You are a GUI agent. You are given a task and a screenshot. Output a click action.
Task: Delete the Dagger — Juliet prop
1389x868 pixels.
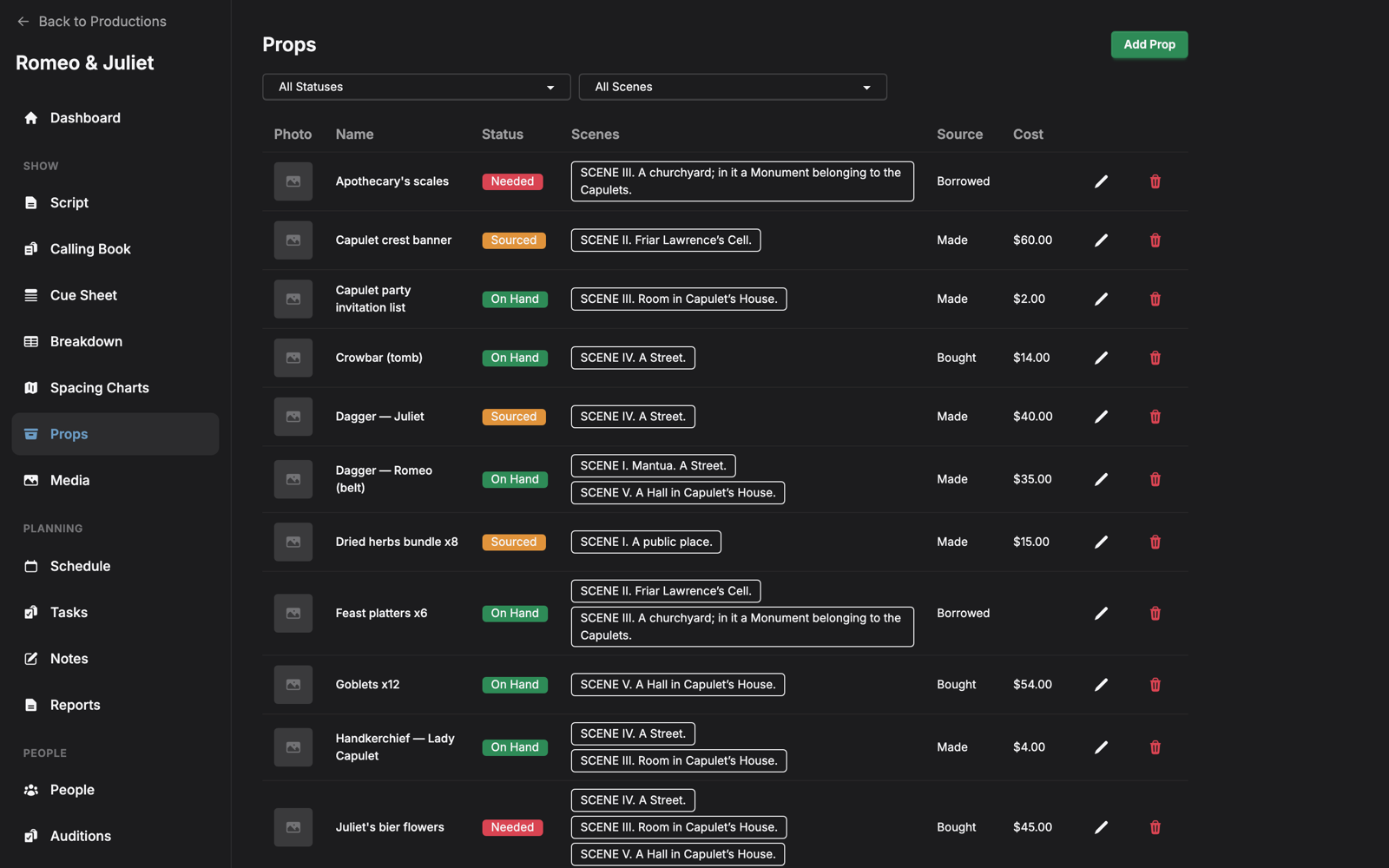pyautogui.click(x=1155, y=417)
